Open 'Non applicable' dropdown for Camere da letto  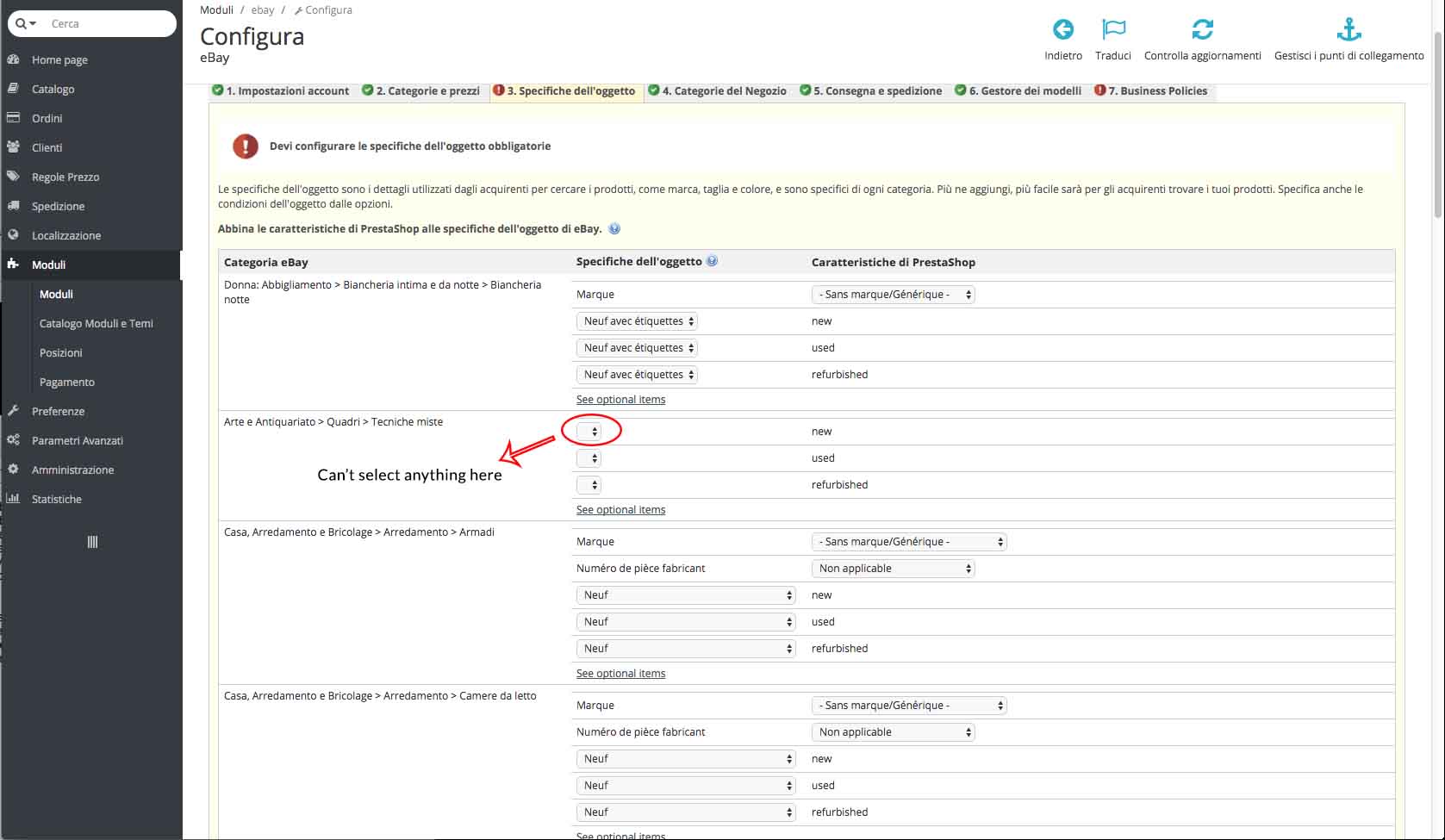click(893, 732)
